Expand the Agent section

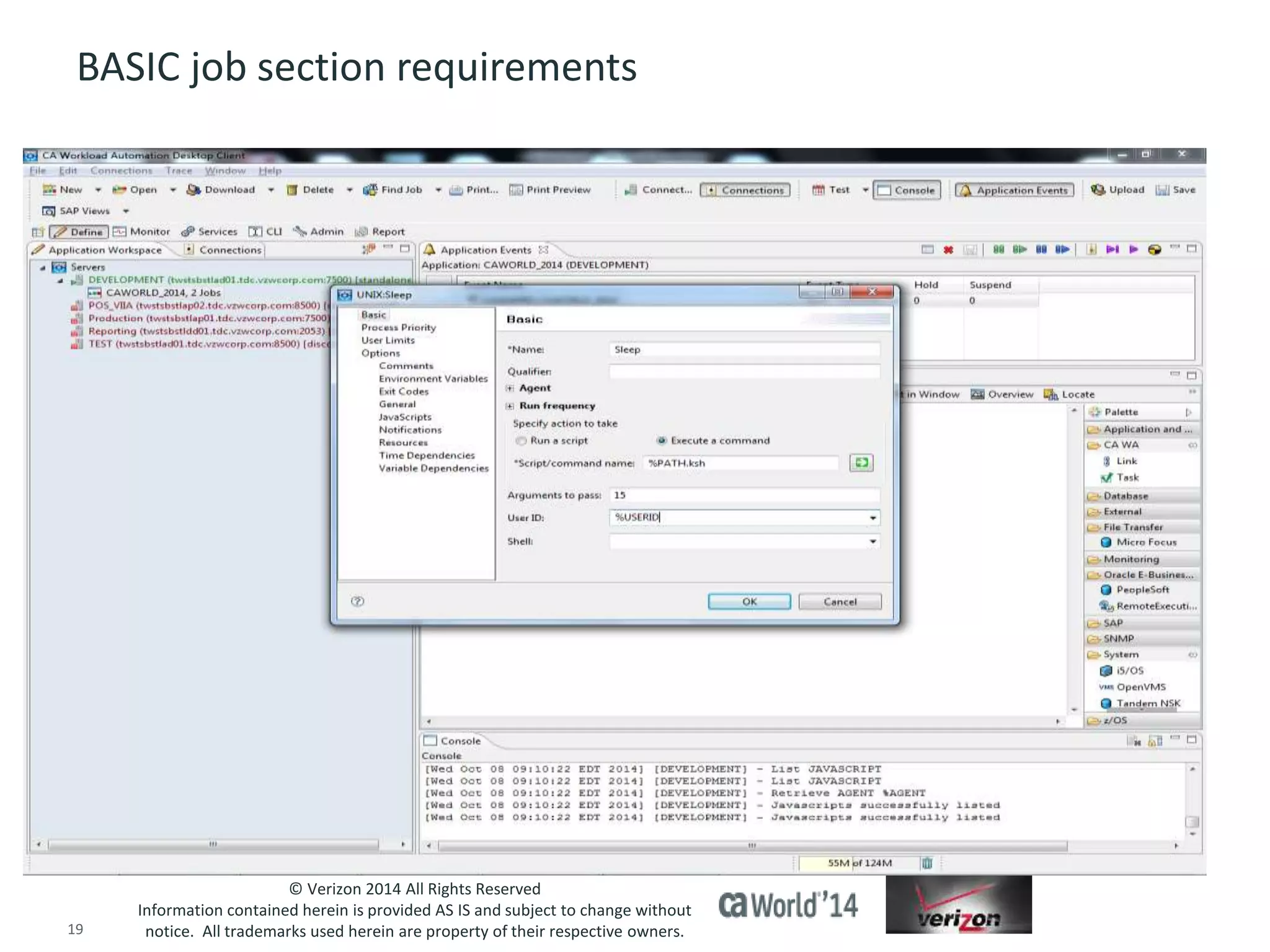click(510, 389)
